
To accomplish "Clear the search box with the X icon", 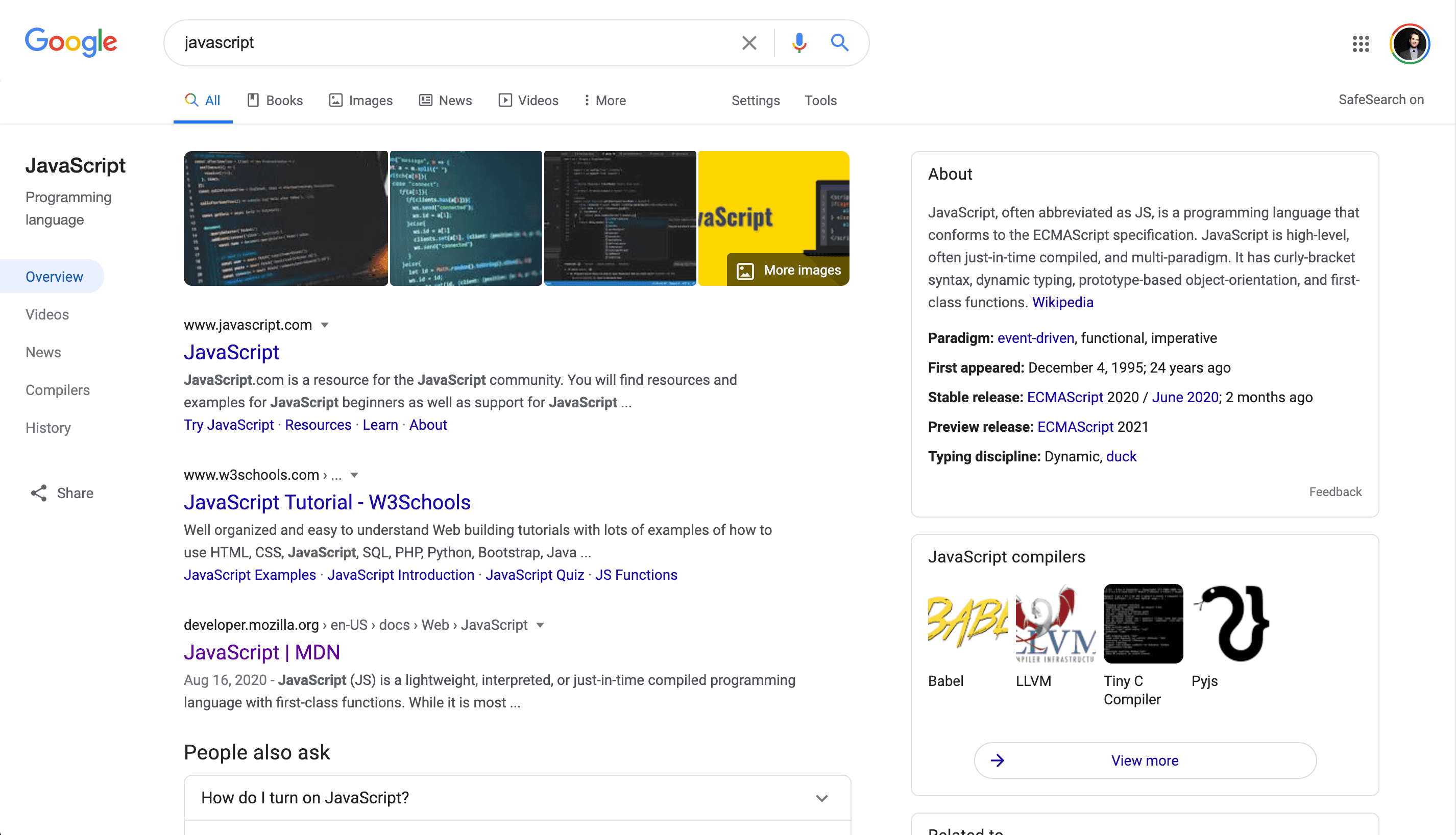I will (749, 43).
